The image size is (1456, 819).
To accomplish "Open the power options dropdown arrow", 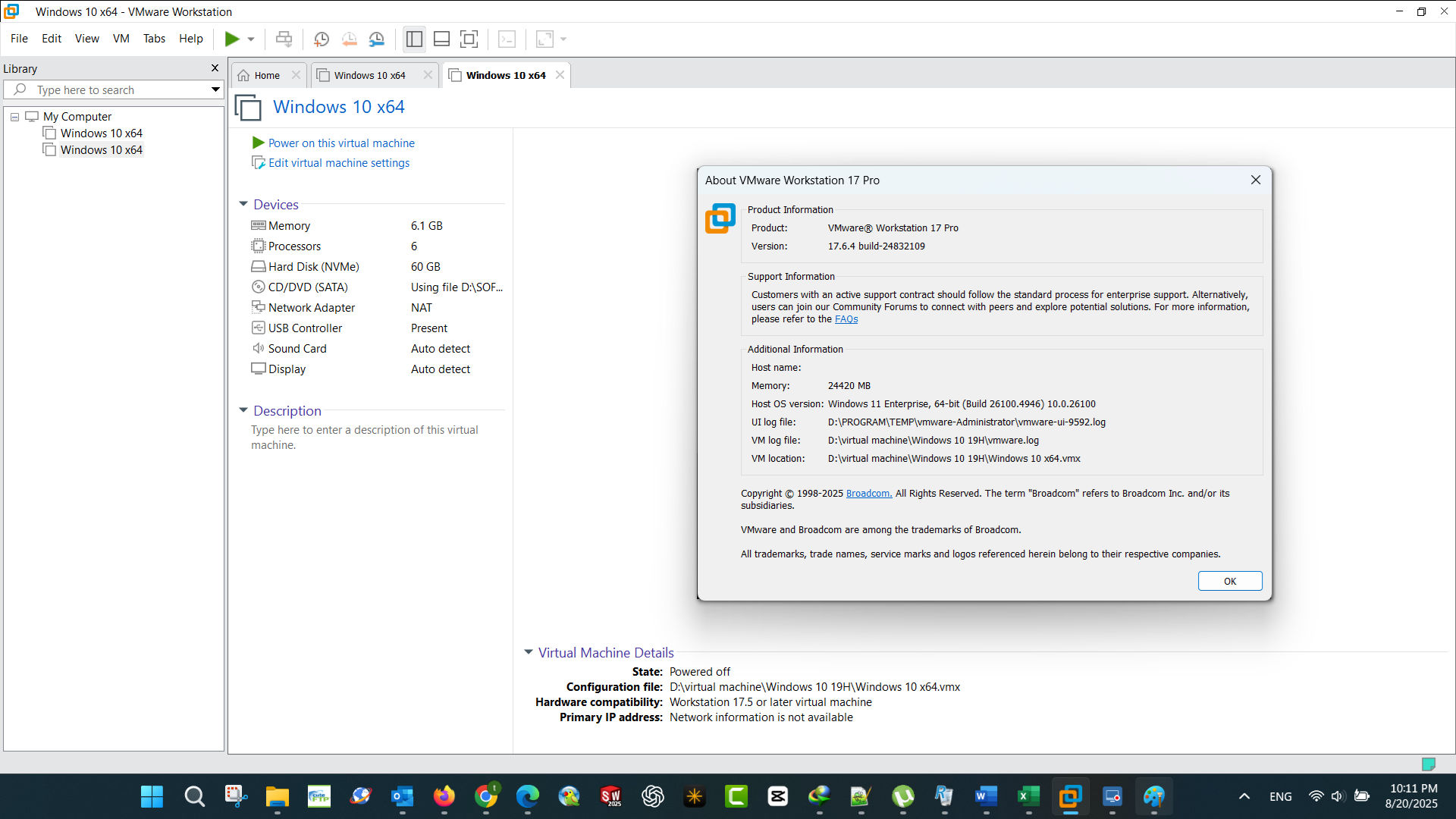I will click(251, 39).
